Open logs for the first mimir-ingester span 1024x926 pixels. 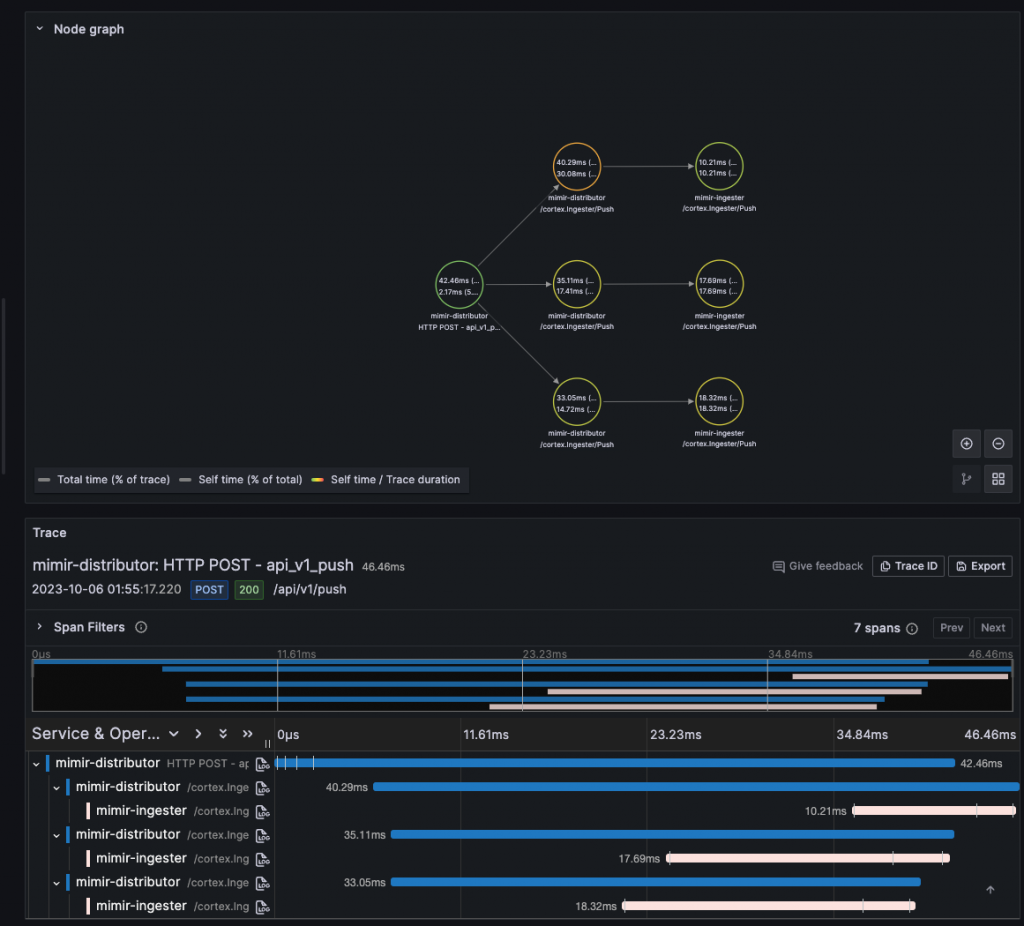point(263,811)
